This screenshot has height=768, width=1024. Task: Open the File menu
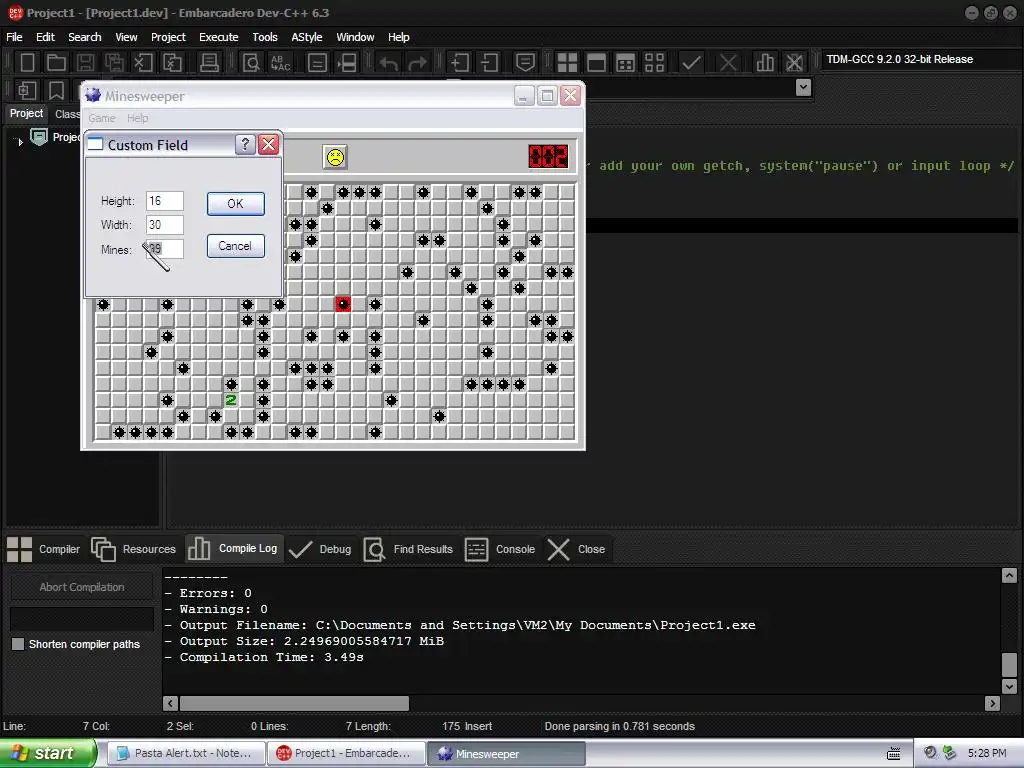pyautogui.click(x=14, y=37)
